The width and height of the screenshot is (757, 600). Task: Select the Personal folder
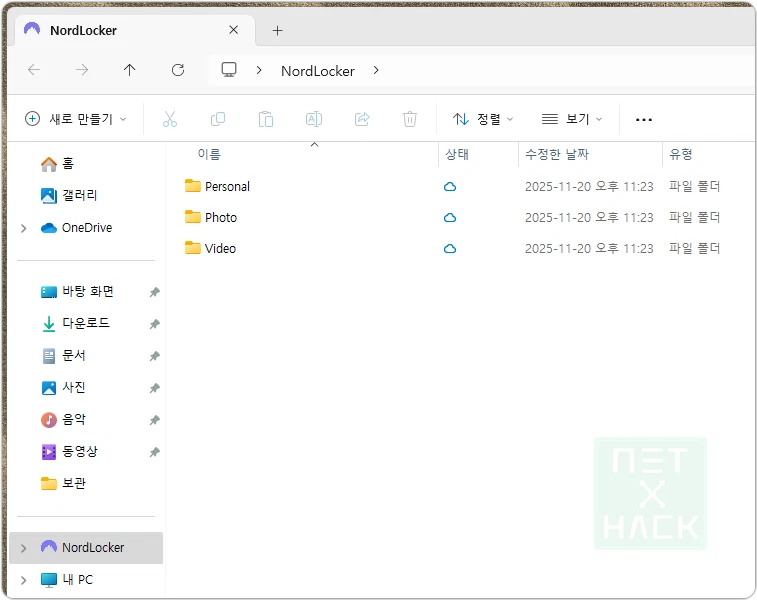[227, 187]
